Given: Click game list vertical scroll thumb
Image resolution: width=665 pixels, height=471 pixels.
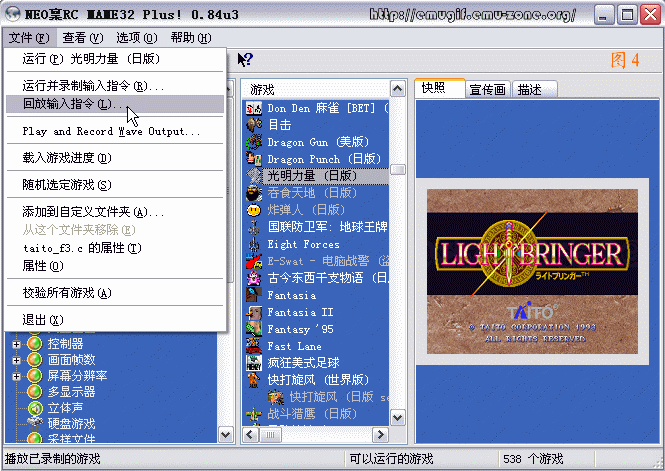Looking at the screenshot, I should (397, 170).
